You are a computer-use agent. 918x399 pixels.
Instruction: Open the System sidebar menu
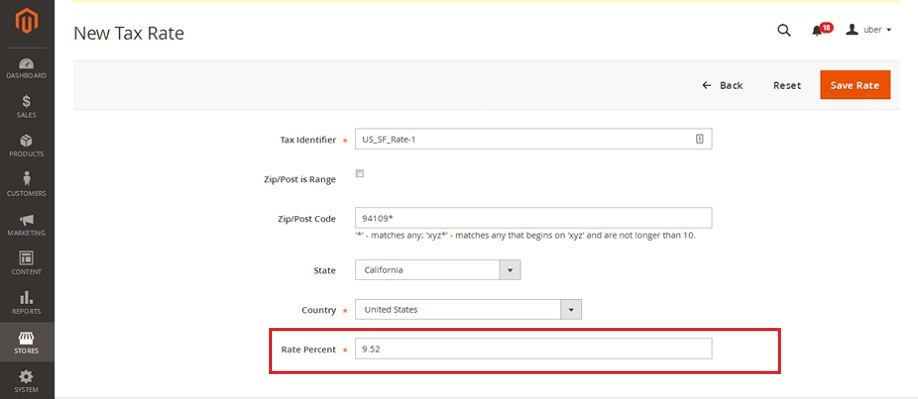coord(26,381)
